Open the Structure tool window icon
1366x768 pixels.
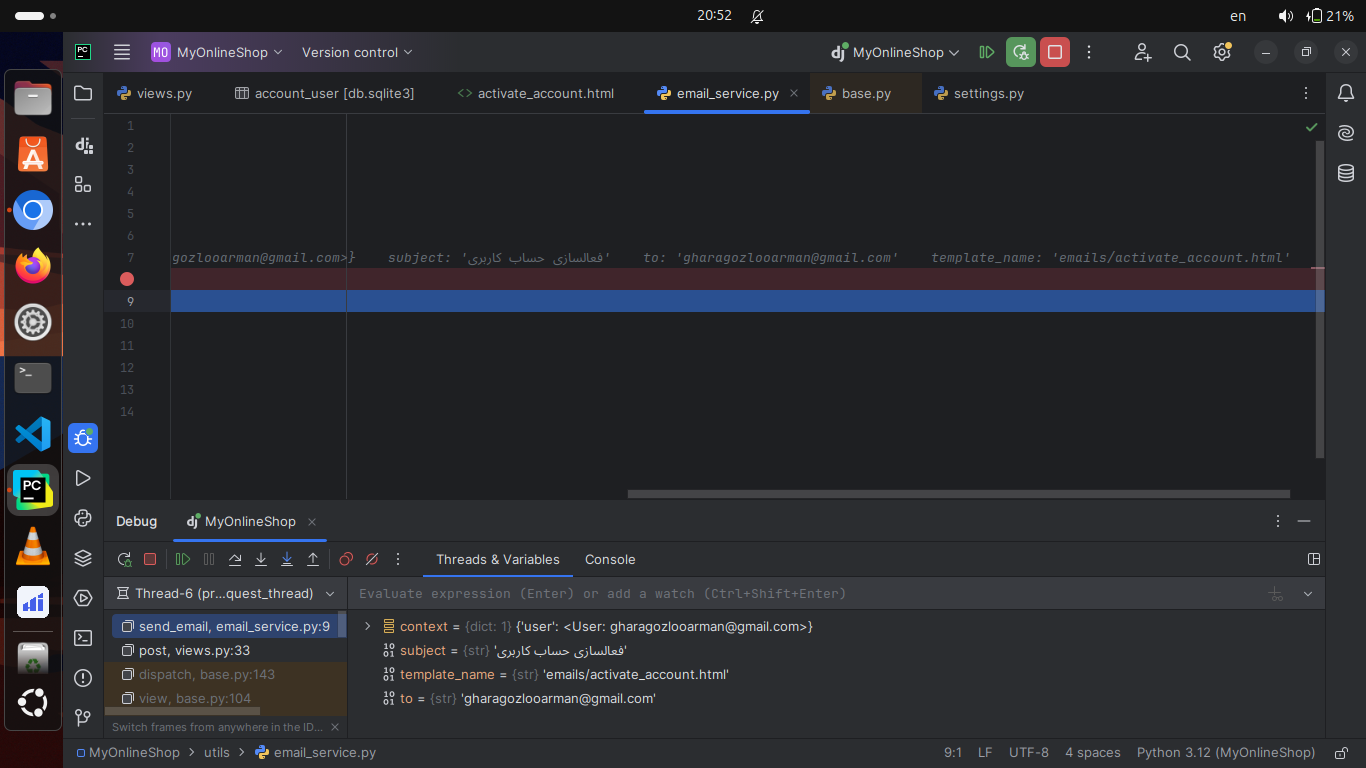click(83, 184)
